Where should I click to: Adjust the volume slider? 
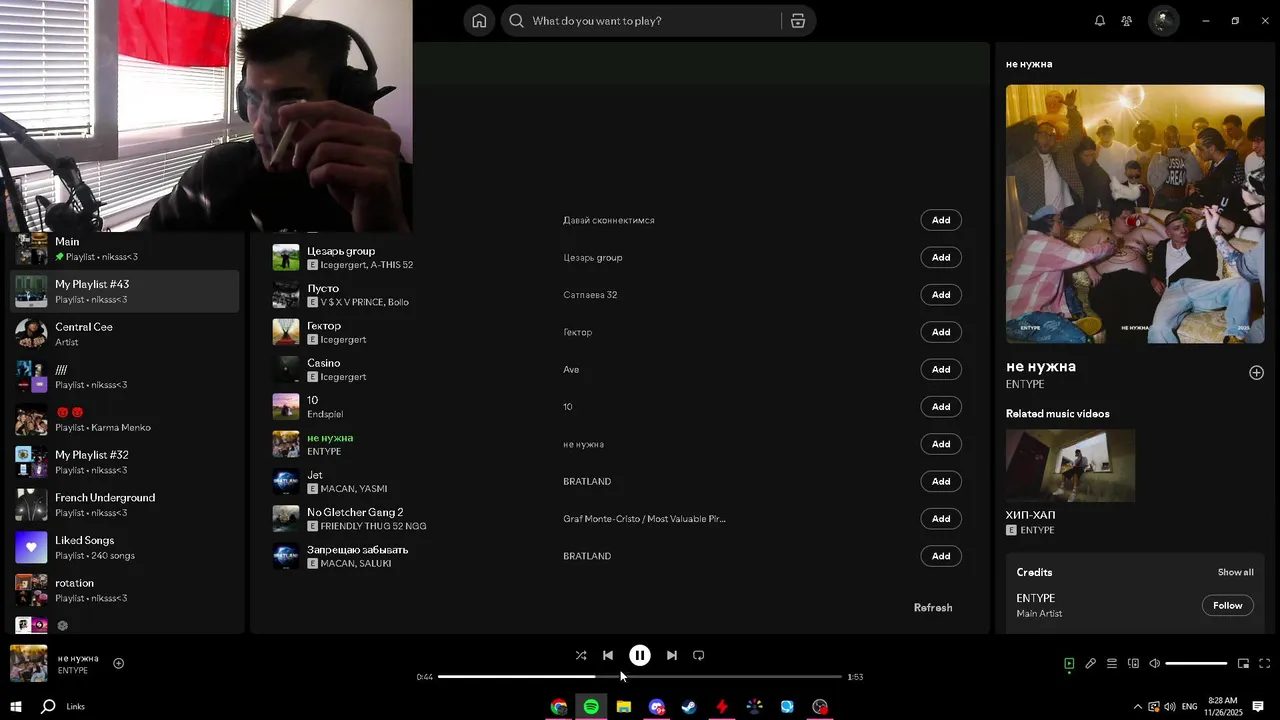[x=1196, y=664]
